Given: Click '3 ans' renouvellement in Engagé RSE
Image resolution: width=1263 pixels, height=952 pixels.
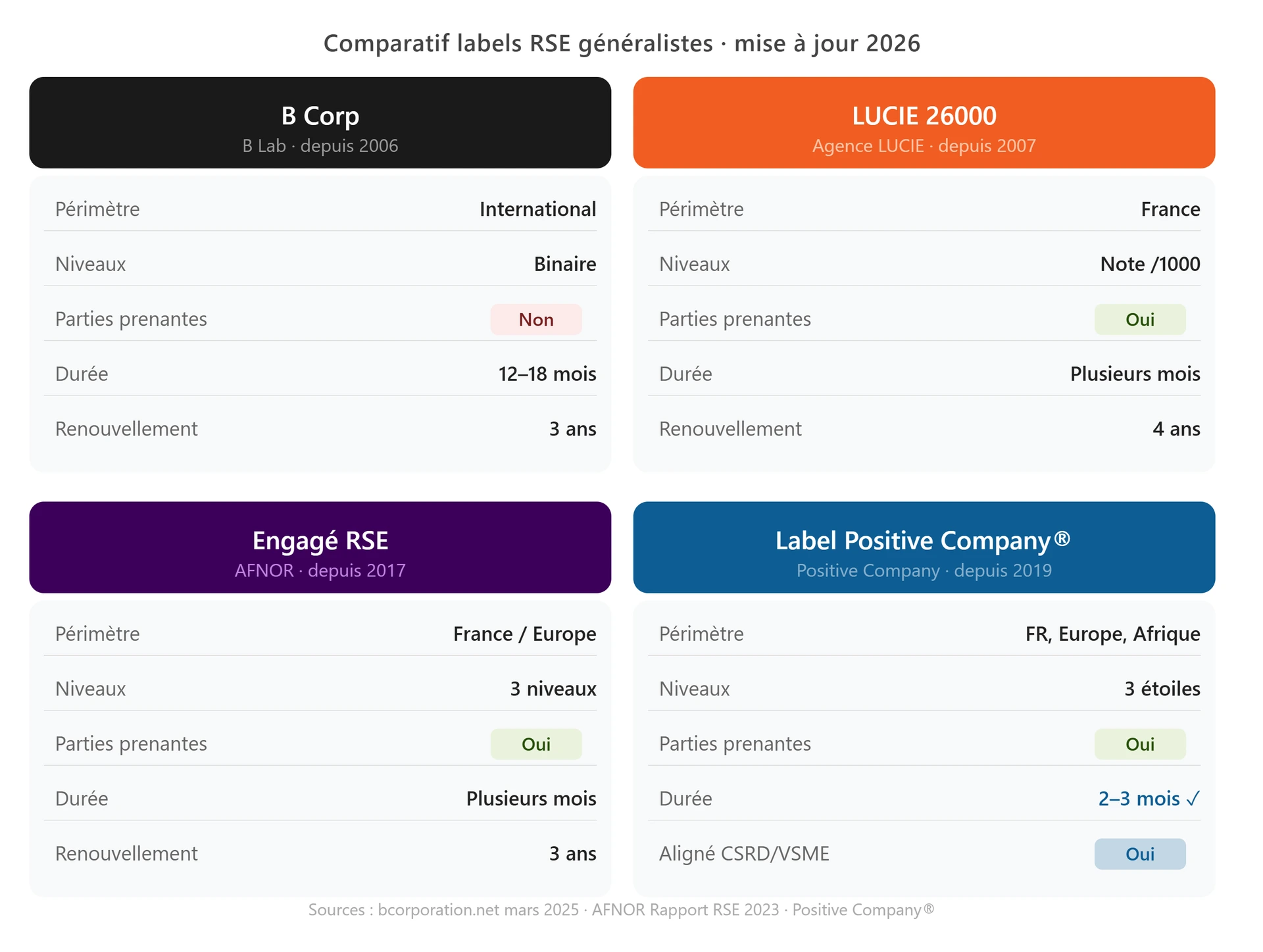Looking at the screenshot, I should 573,854.
